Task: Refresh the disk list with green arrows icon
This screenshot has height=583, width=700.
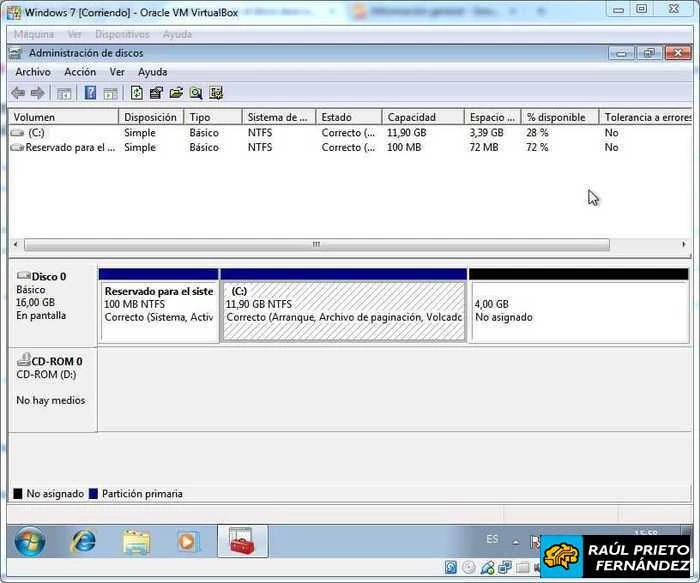Action: click(137, 93)
